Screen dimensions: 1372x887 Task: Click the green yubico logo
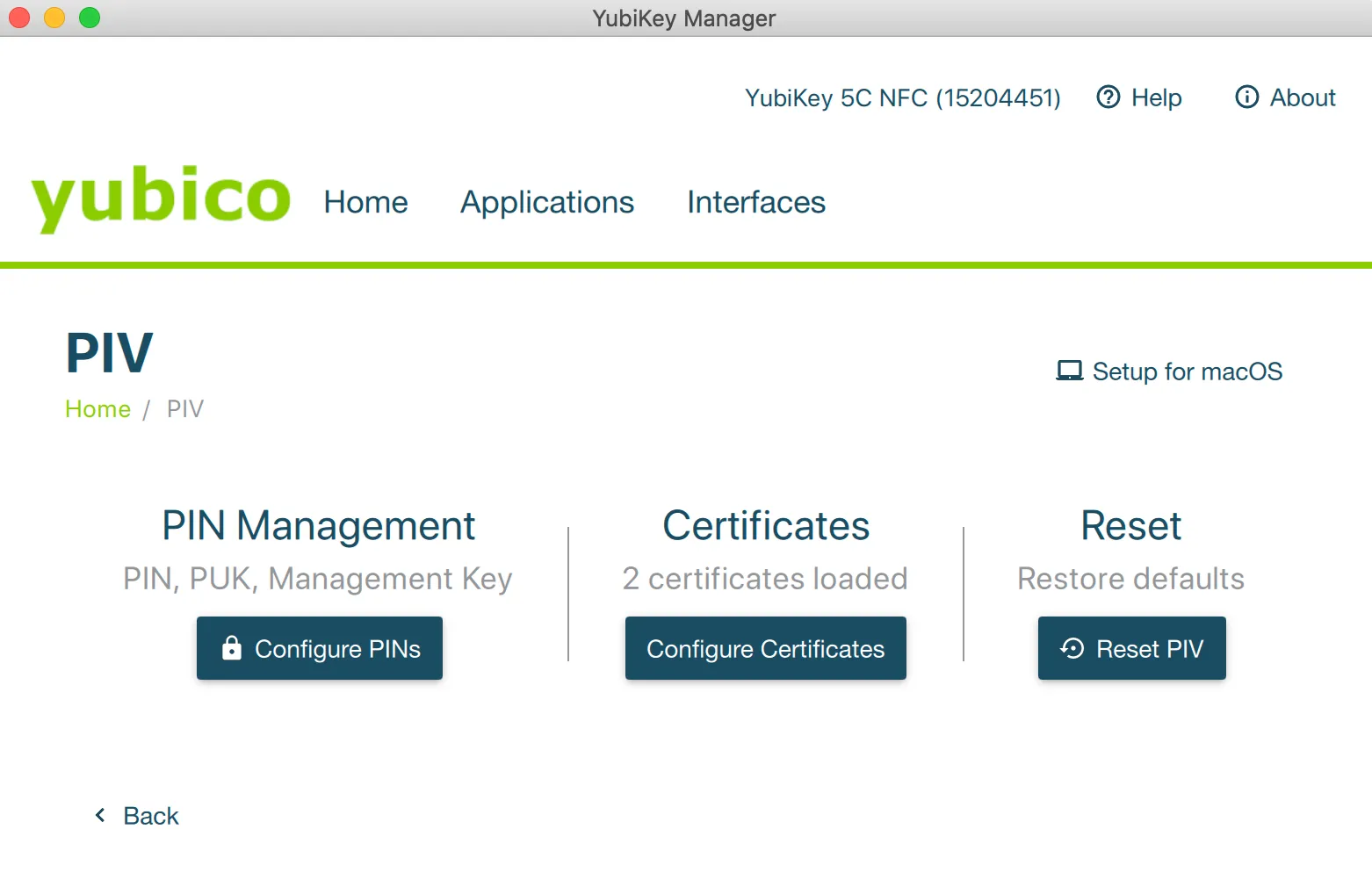pyautogui.click(x=161, y=198)
